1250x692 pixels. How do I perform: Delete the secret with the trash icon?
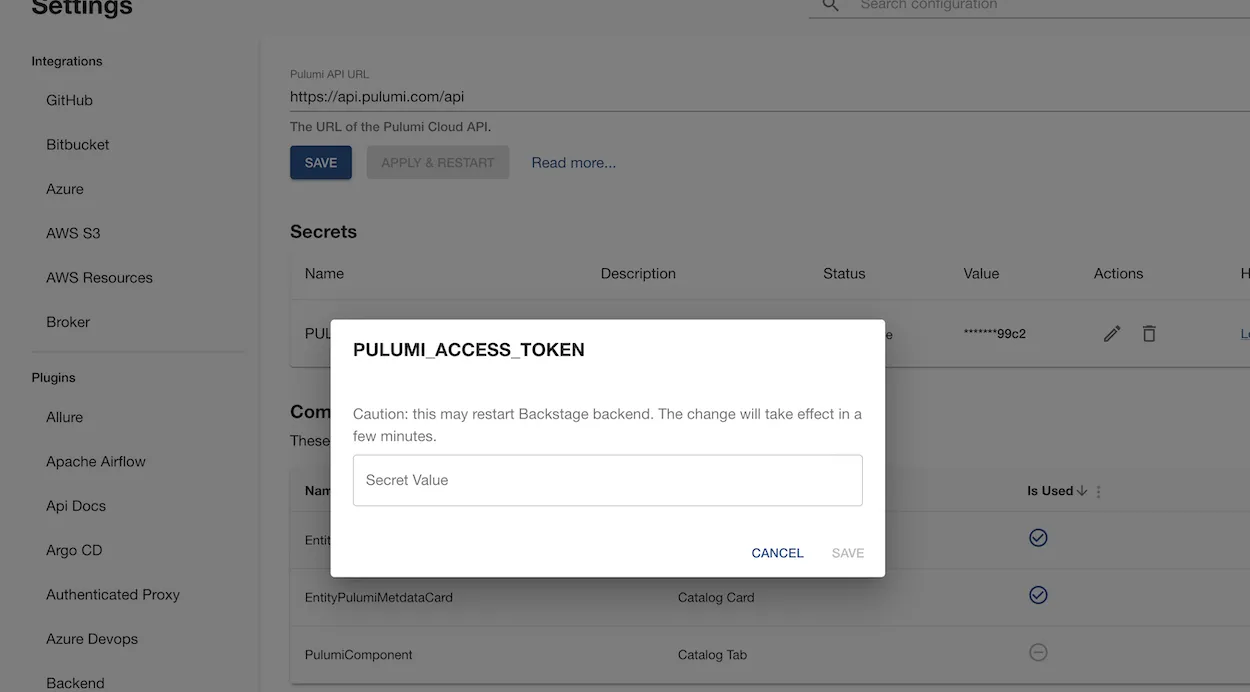(1149, 333)
